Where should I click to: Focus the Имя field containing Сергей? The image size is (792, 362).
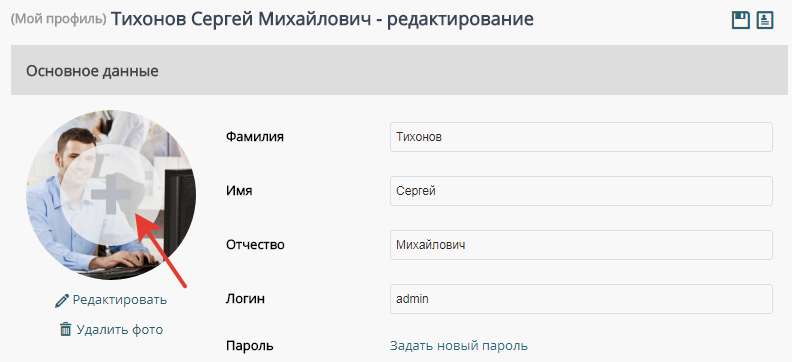[581, 191]
